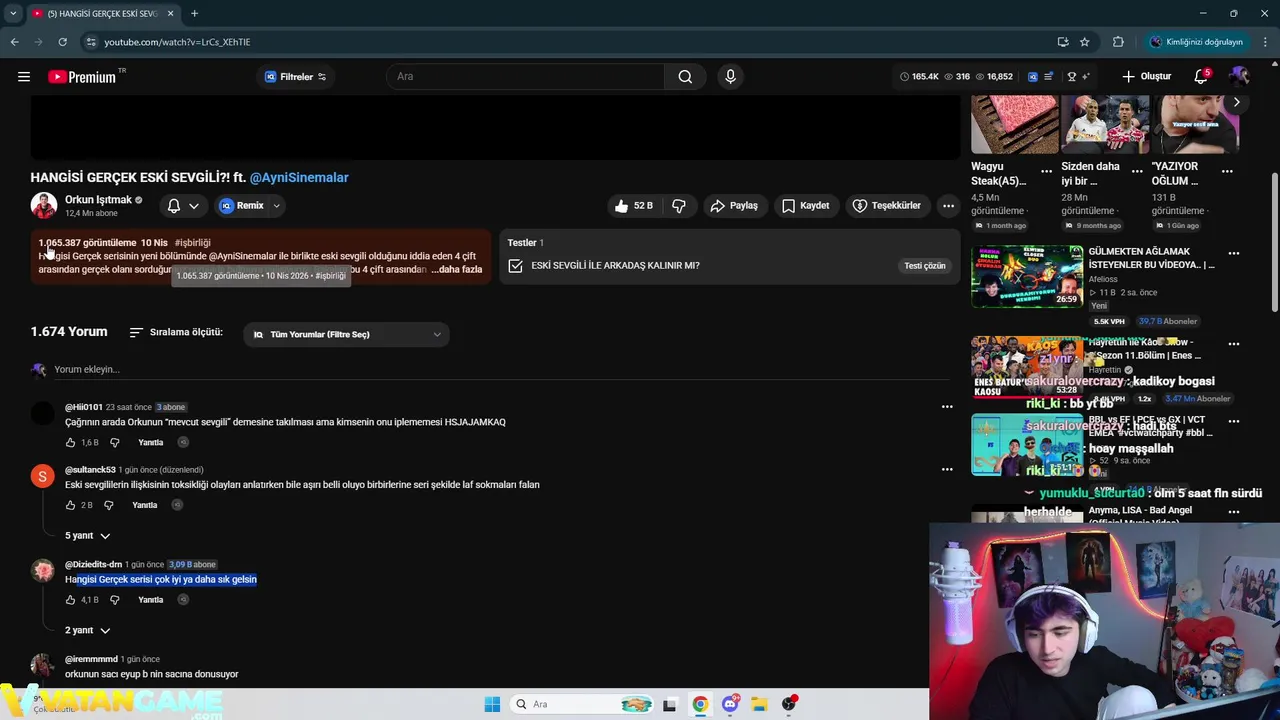1280x720 pixels.
Task: Like the comment by @sultanck53
Action: tap(70, 505)
